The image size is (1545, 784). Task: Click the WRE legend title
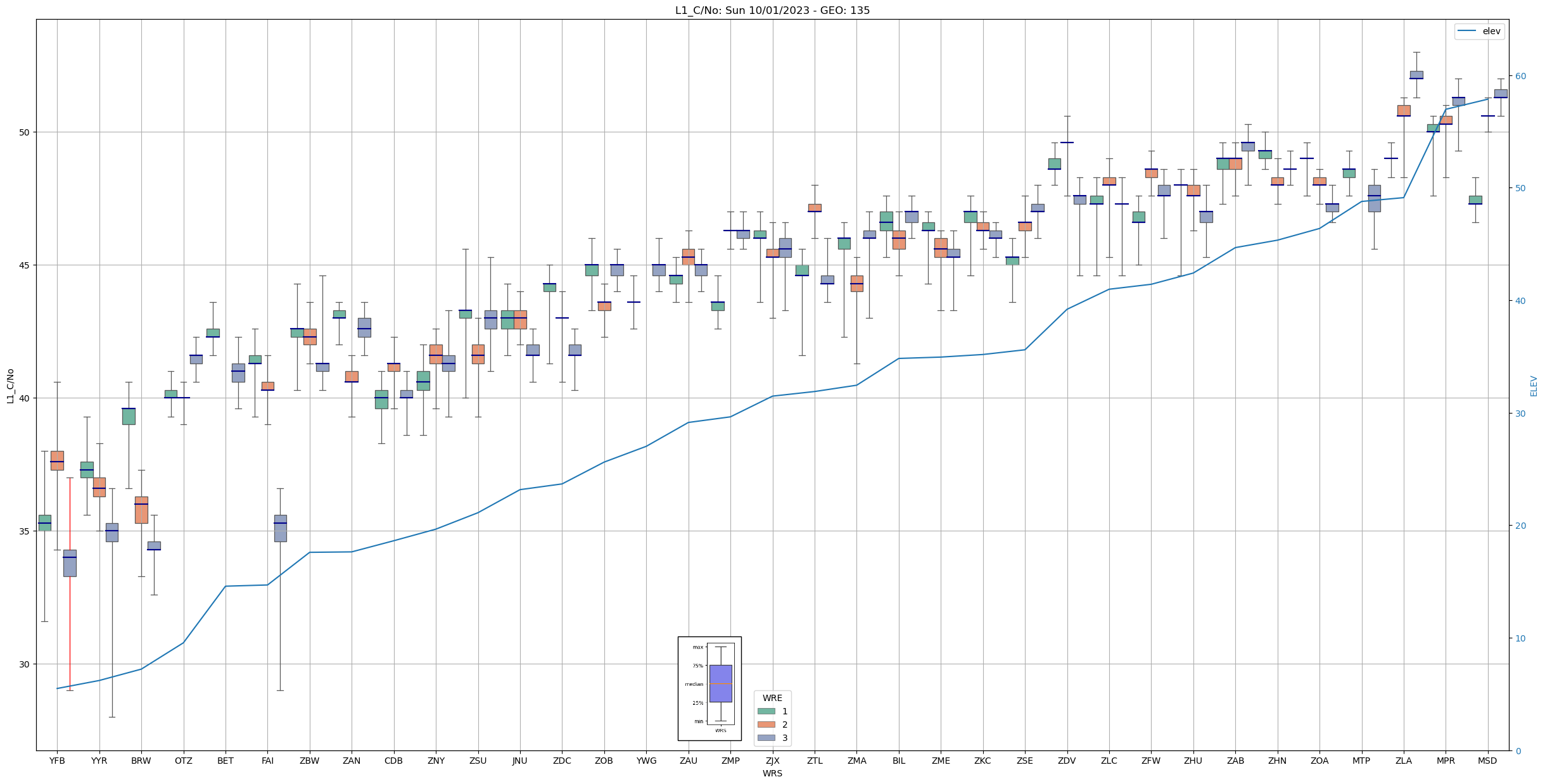tap(772, 698)
